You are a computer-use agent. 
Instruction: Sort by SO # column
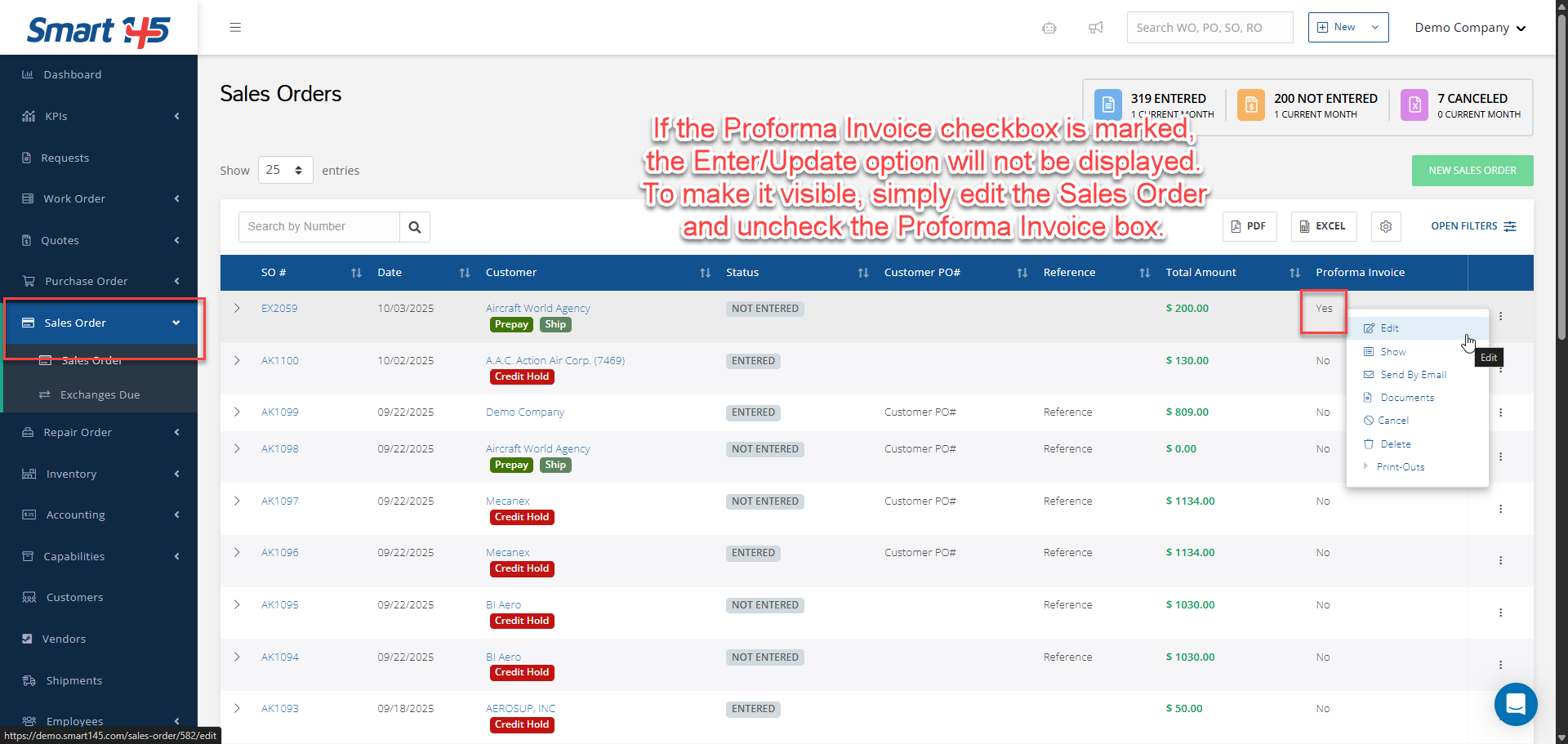(356, 273)
